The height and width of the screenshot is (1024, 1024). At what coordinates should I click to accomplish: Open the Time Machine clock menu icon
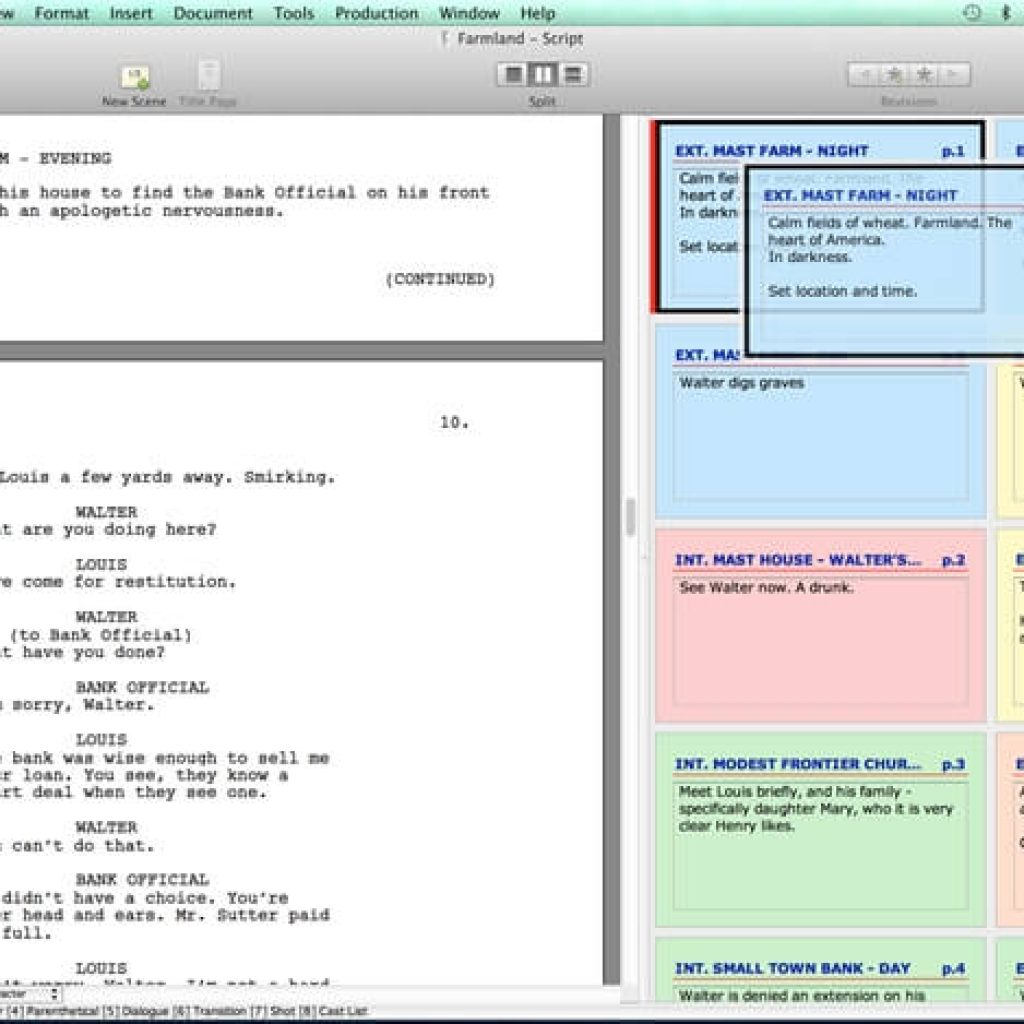tap(972, 12)
